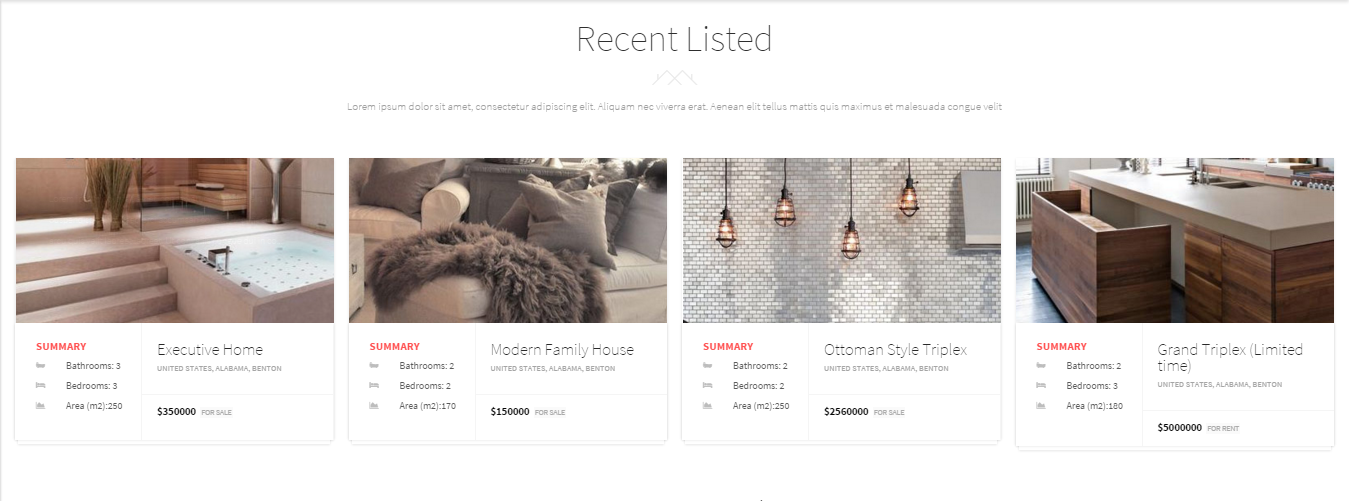Viewport: 1349px width, 501px height.
Task: Click Summary label on Ottoman Style Triplex card
Action: point(728,347)
